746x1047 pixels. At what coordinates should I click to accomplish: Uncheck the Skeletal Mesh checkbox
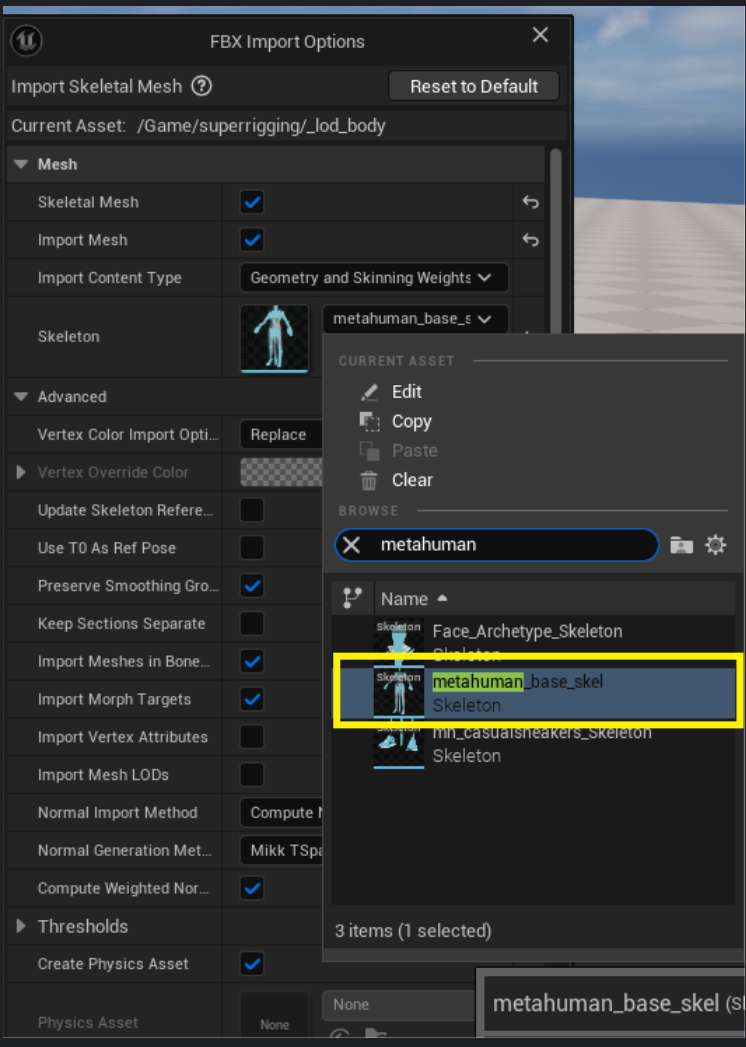tap(252, 202)
